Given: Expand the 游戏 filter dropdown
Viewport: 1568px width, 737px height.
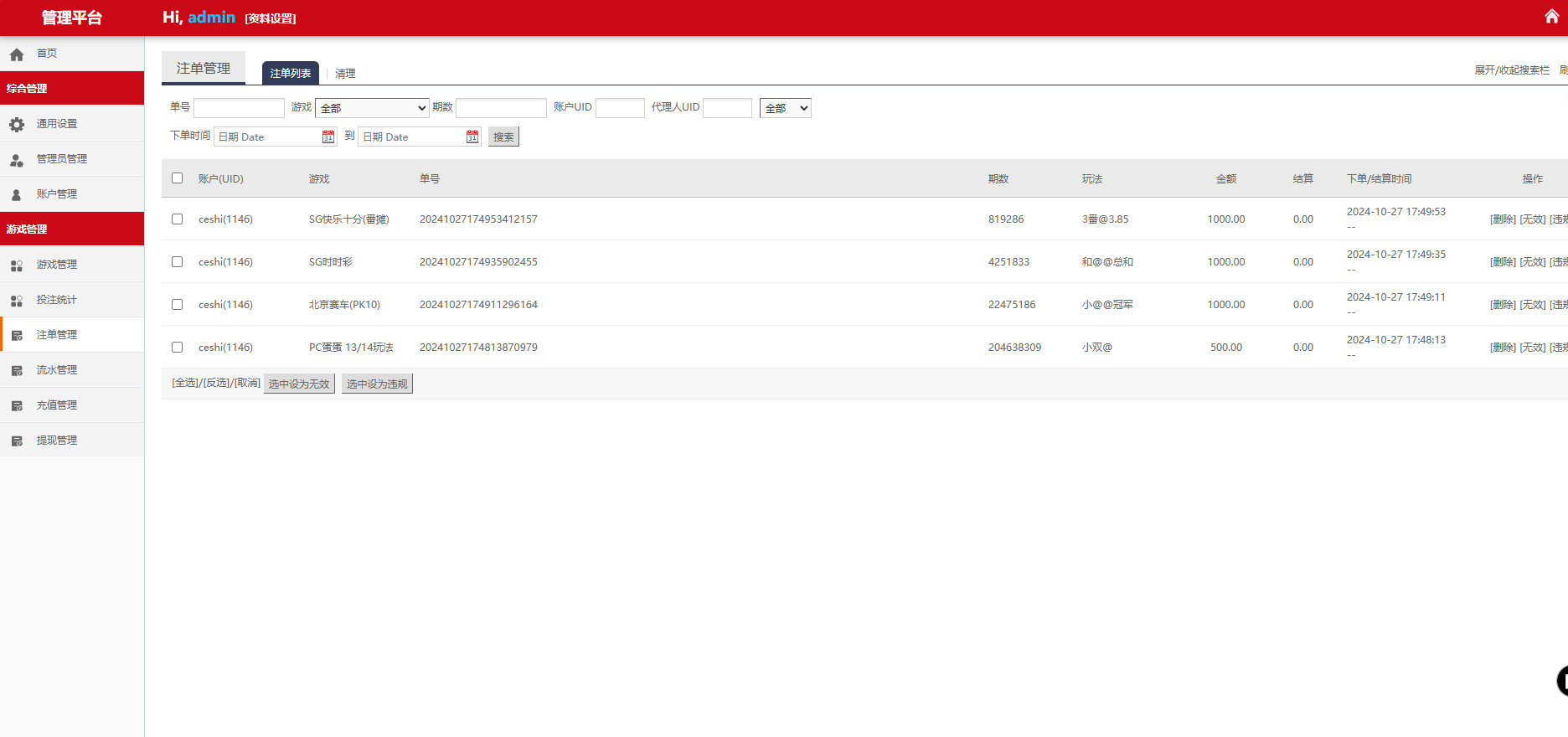Looking at the screenshot, I should 372,108.
